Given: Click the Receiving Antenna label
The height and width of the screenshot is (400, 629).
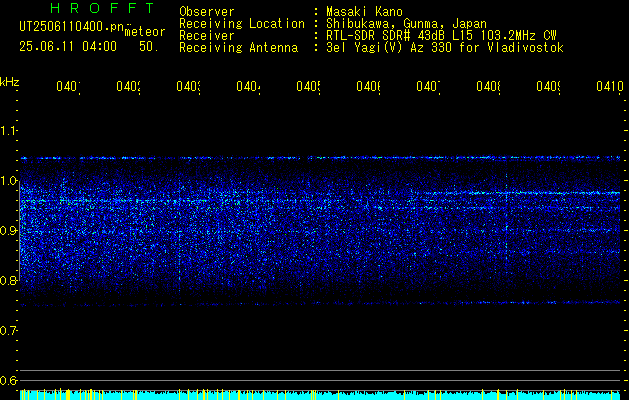Looking at the screenshot, I should click(x=238, y=48).
